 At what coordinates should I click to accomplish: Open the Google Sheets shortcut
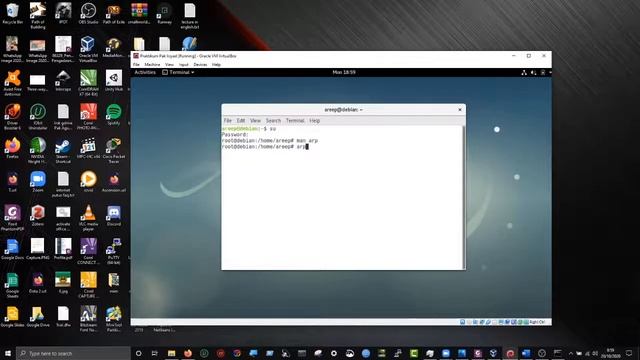tap(13, 286)
